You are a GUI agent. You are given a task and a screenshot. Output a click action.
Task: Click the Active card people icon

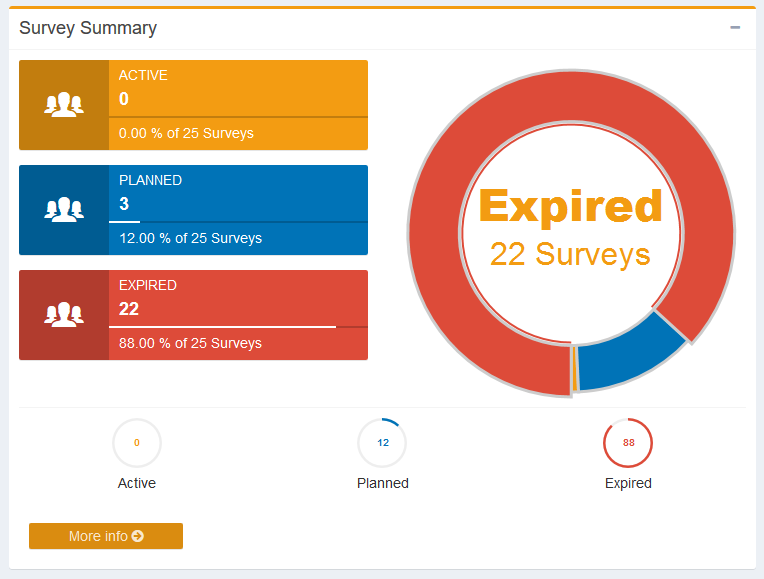pyautogui.click(x=64, y=105)
